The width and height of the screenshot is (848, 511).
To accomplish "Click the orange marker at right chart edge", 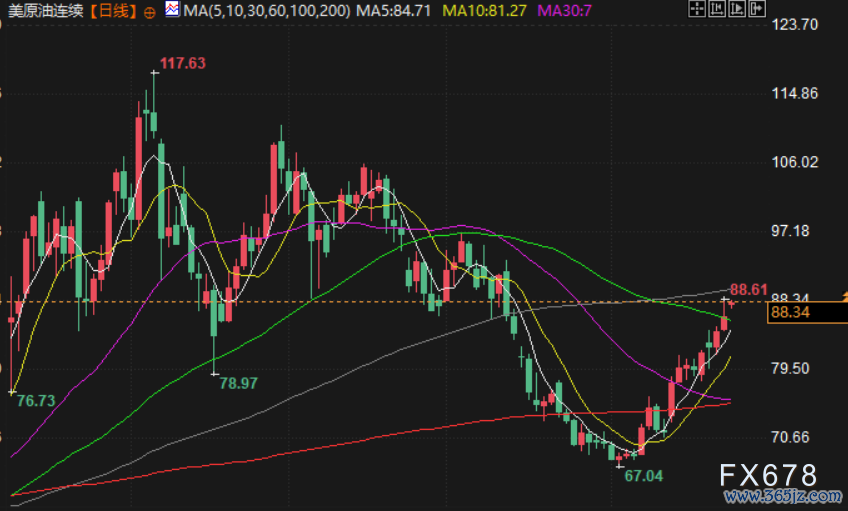I will pyautogui.click(x=845, y=295).
